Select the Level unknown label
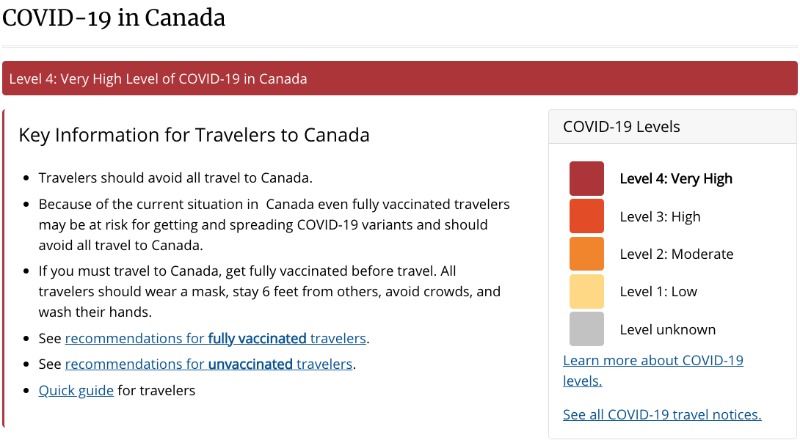800x440 pixels. (667, 329)
